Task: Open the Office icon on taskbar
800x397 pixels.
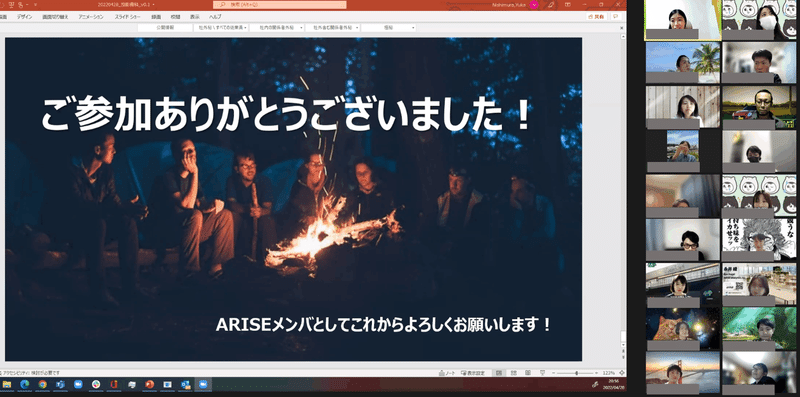Action: point(114,385)
